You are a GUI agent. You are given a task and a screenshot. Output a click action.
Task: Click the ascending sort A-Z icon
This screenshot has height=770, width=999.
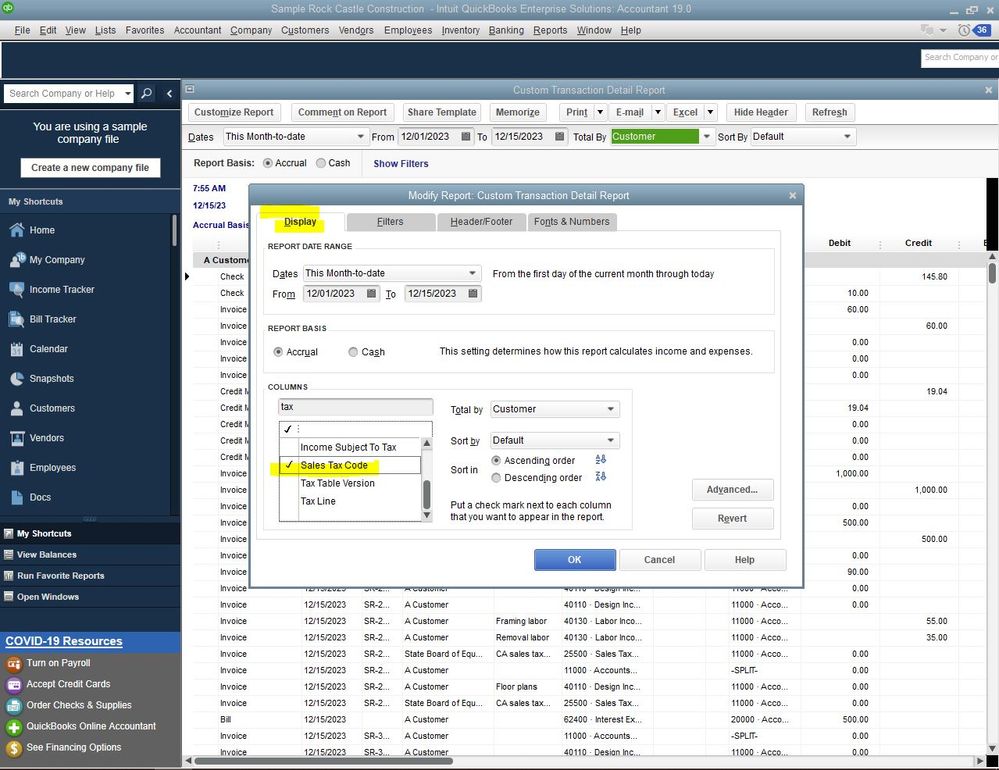(x=600, y=459)
